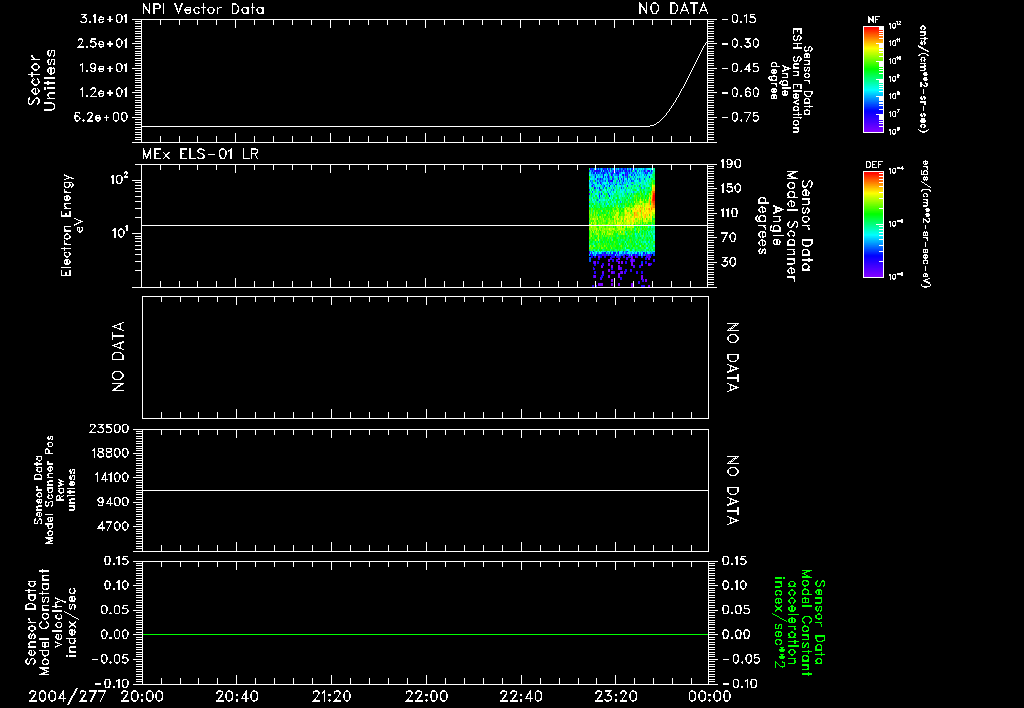Click '0.00' on the left velocity axis
Image resolution: width=1024 pixels, height=708 pixels.
tap(116, 634)
